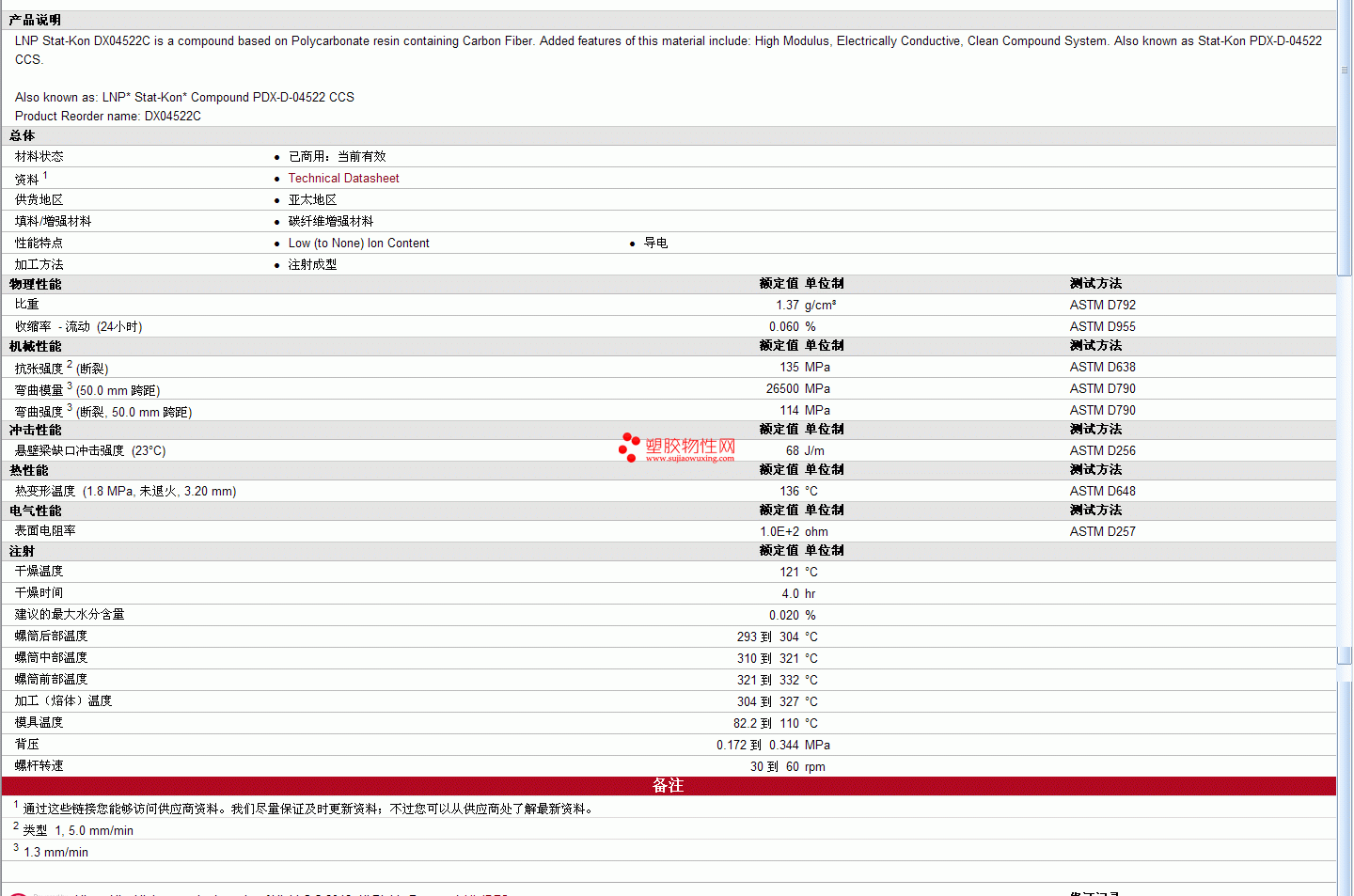
Task: Select the 1.0E+2 surface resistivity value
Action: tap(779, 531)
